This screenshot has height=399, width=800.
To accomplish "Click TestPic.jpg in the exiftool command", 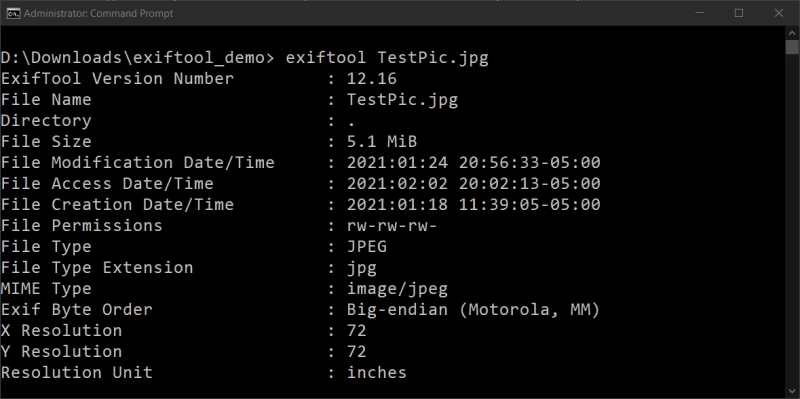I will point(433,58).
